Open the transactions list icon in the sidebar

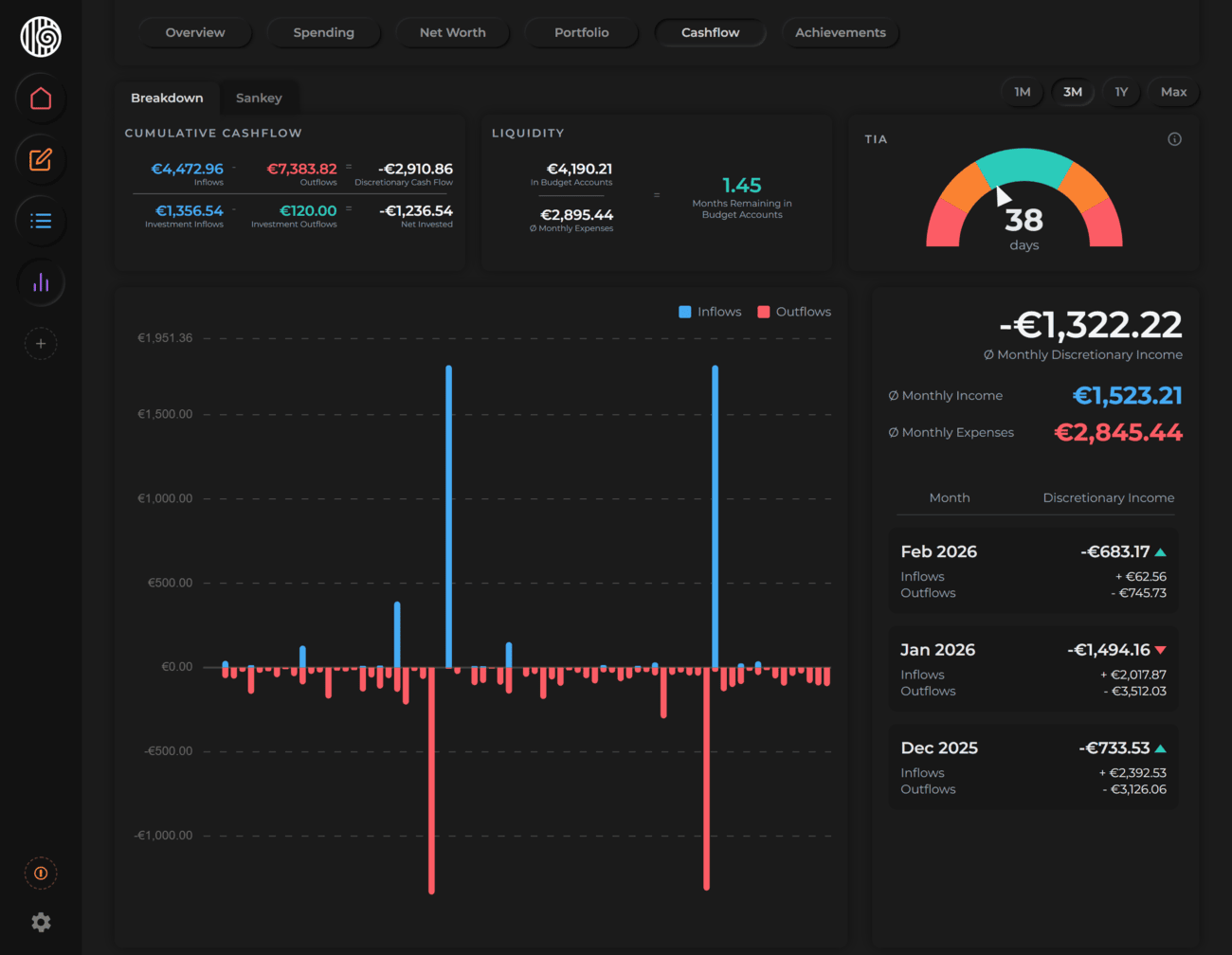click(x=41, y=221)
